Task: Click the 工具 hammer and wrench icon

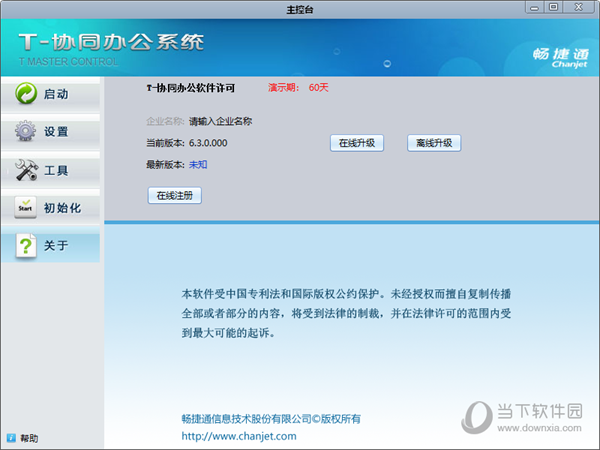Action: point(26,170)
